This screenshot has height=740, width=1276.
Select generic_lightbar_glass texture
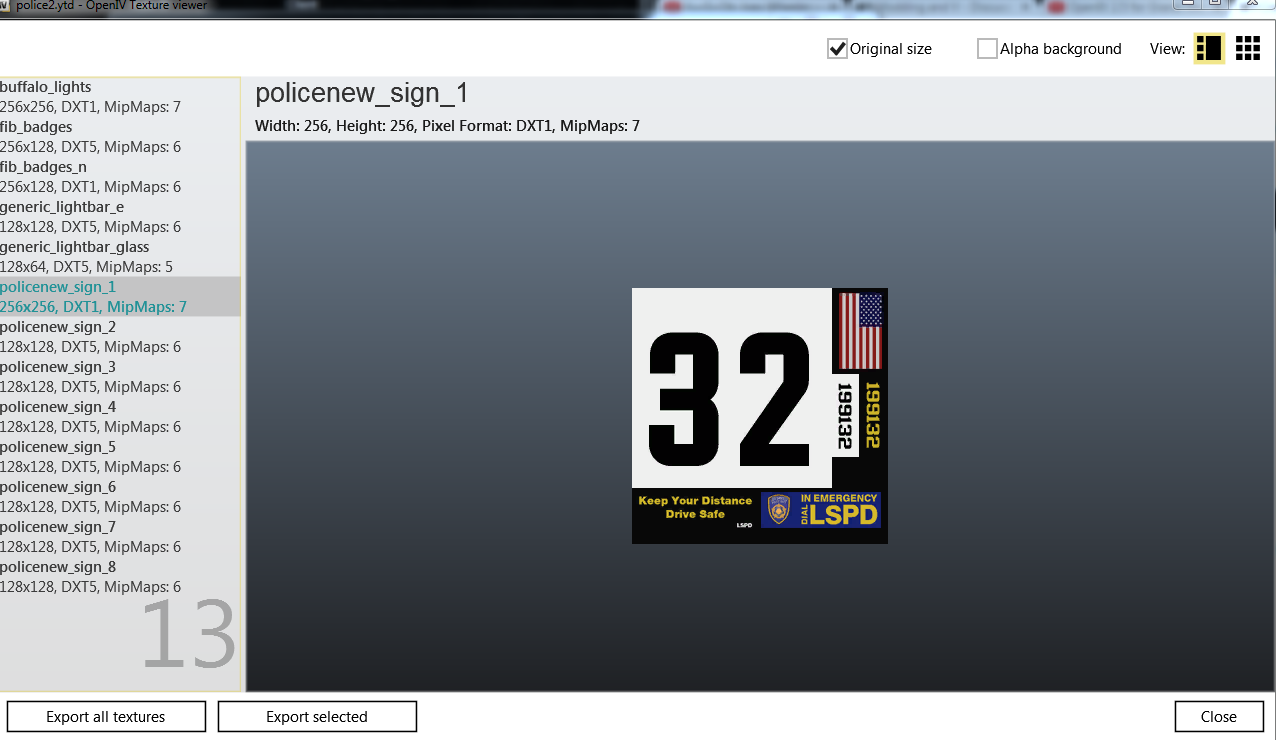coord(120,257)
